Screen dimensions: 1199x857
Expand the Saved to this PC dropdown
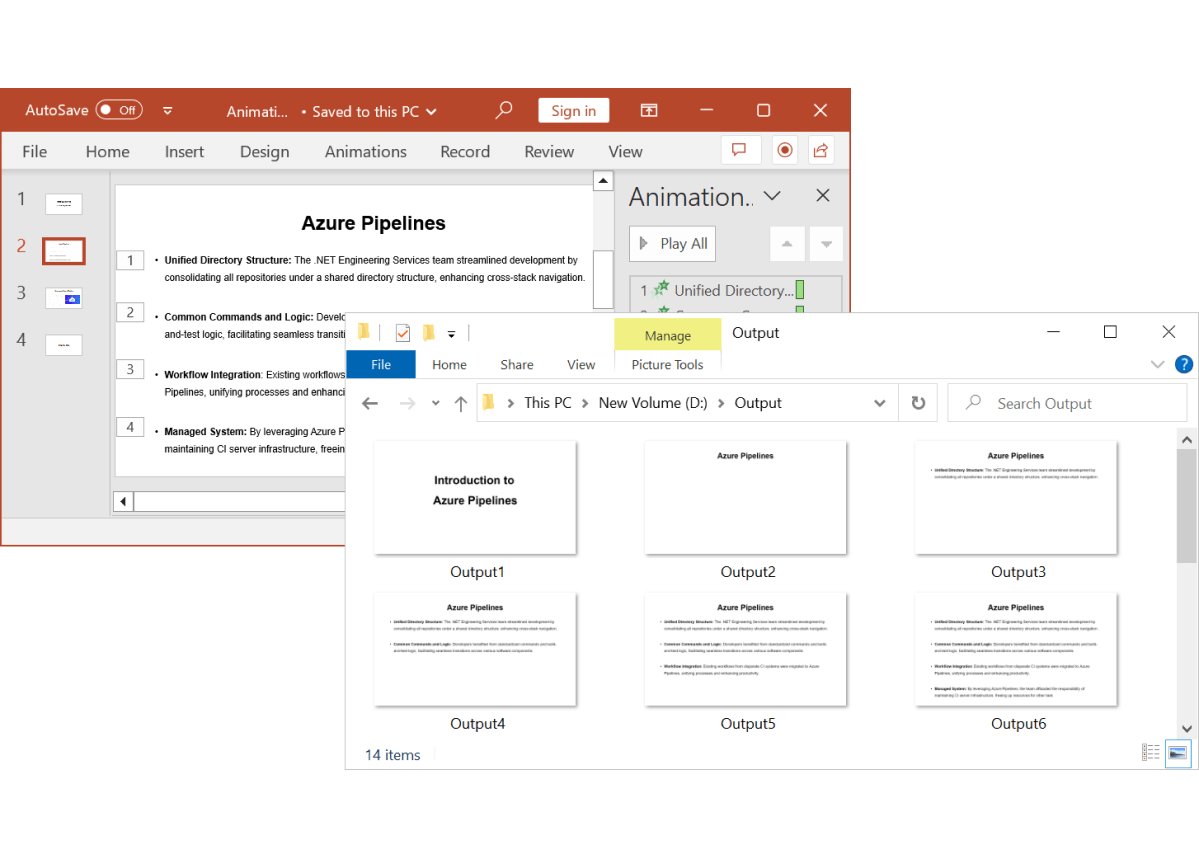click(x=431, y=112)
